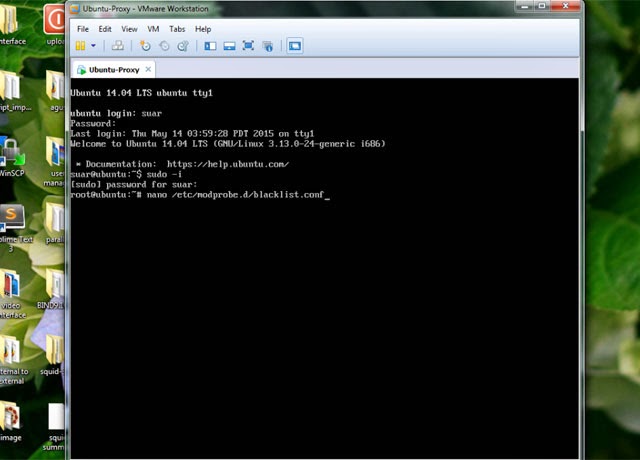Select the image folder on the desktop

pyautogui.click(x=11, y=422)
